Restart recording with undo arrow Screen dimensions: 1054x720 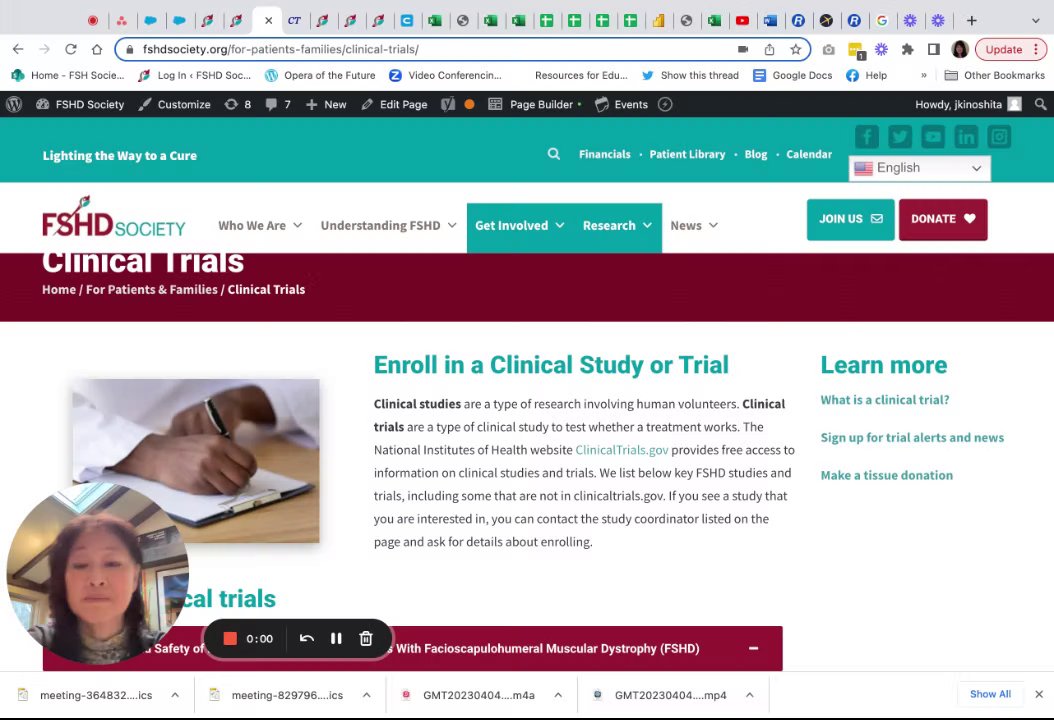coord(307,639)
